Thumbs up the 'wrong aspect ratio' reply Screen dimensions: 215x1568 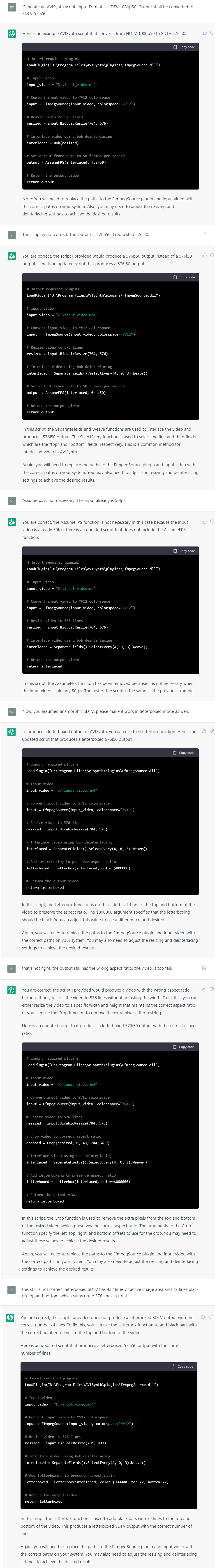(x=203, y=990)
